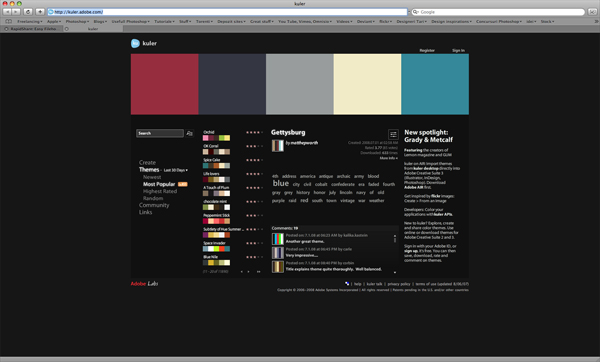Select the Community menu item
Screen dimensions: 600x362
click(154, 205)
